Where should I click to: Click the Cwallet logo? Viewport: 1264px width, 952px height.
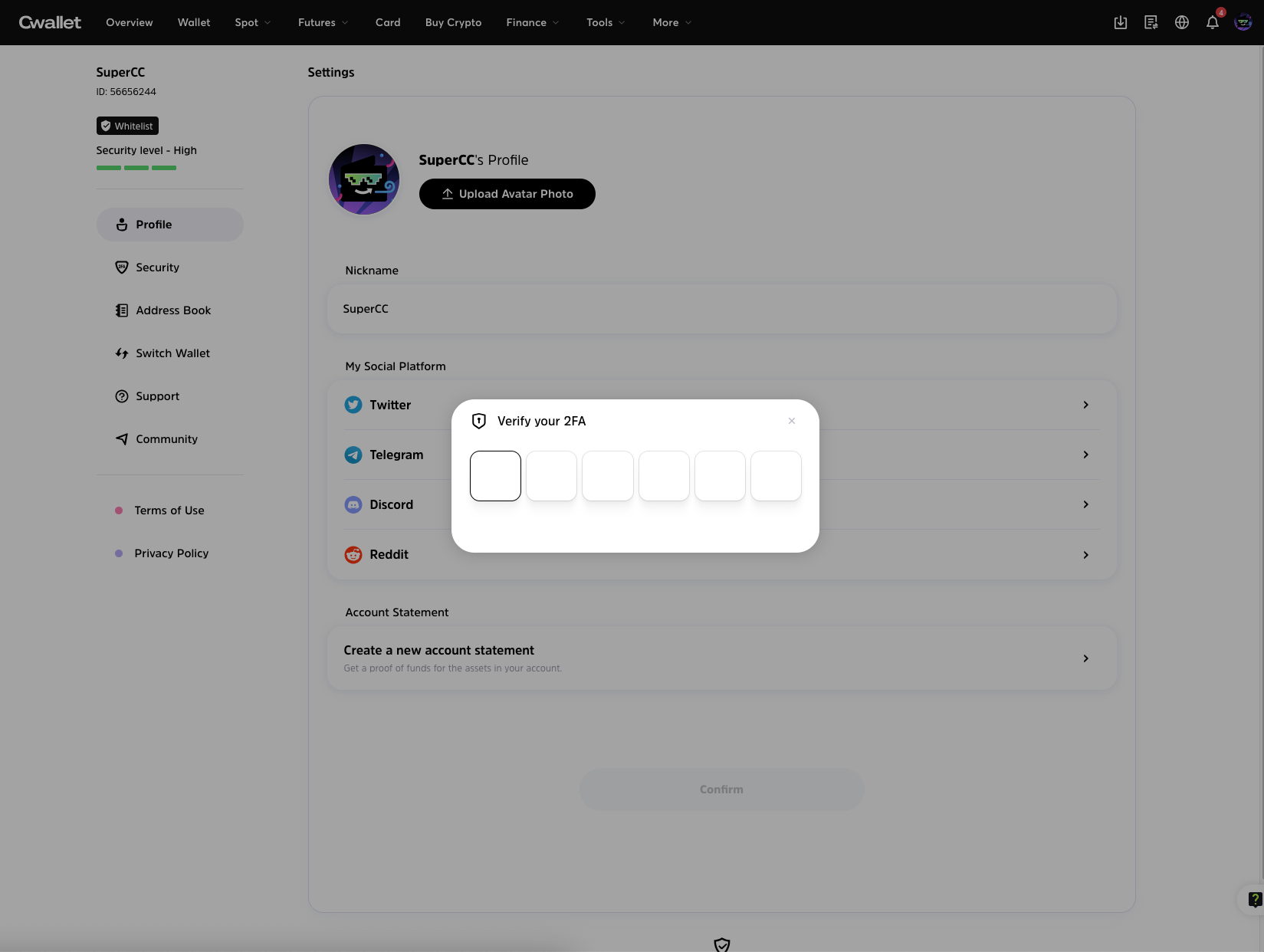[50, 22]
